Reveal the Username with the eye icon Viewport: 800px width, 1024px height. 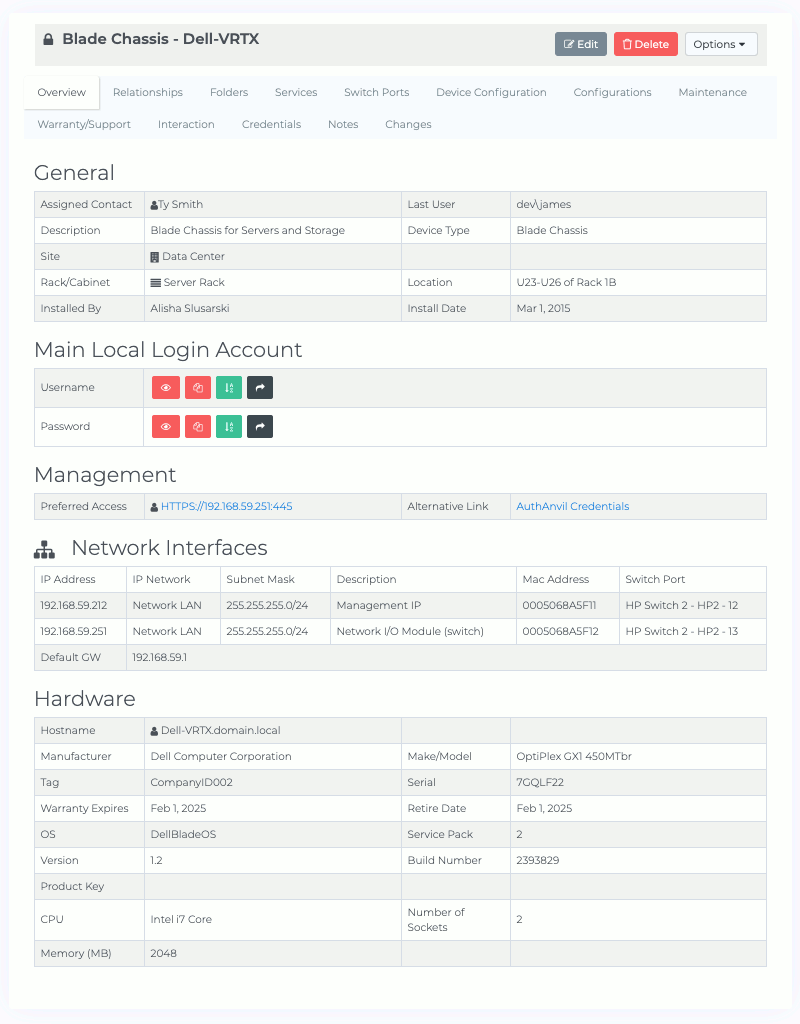[x=166, y=387]
